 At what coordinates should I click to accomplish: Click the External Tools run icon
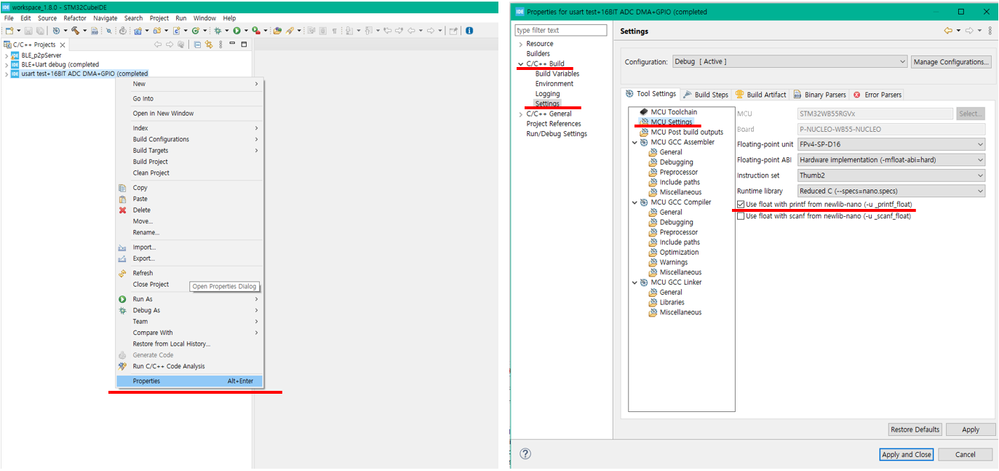[257, 31]
